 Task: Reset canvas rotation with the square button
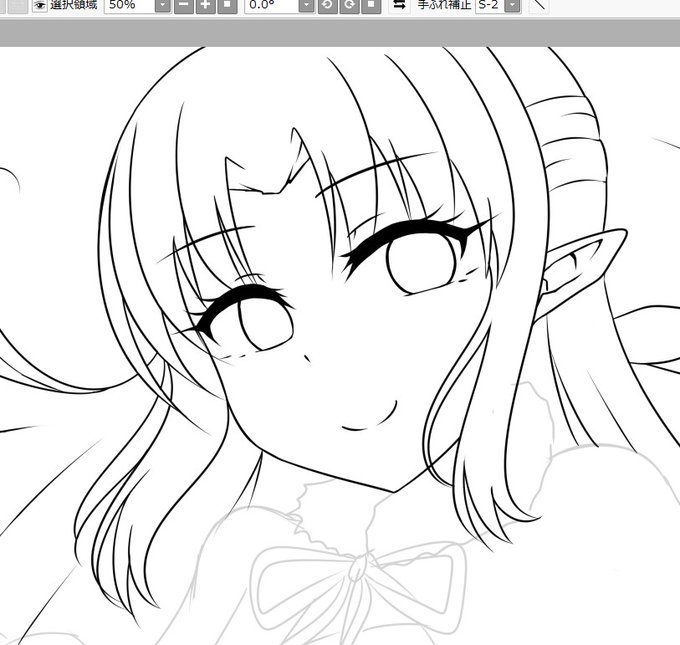(x=371, y=6)
